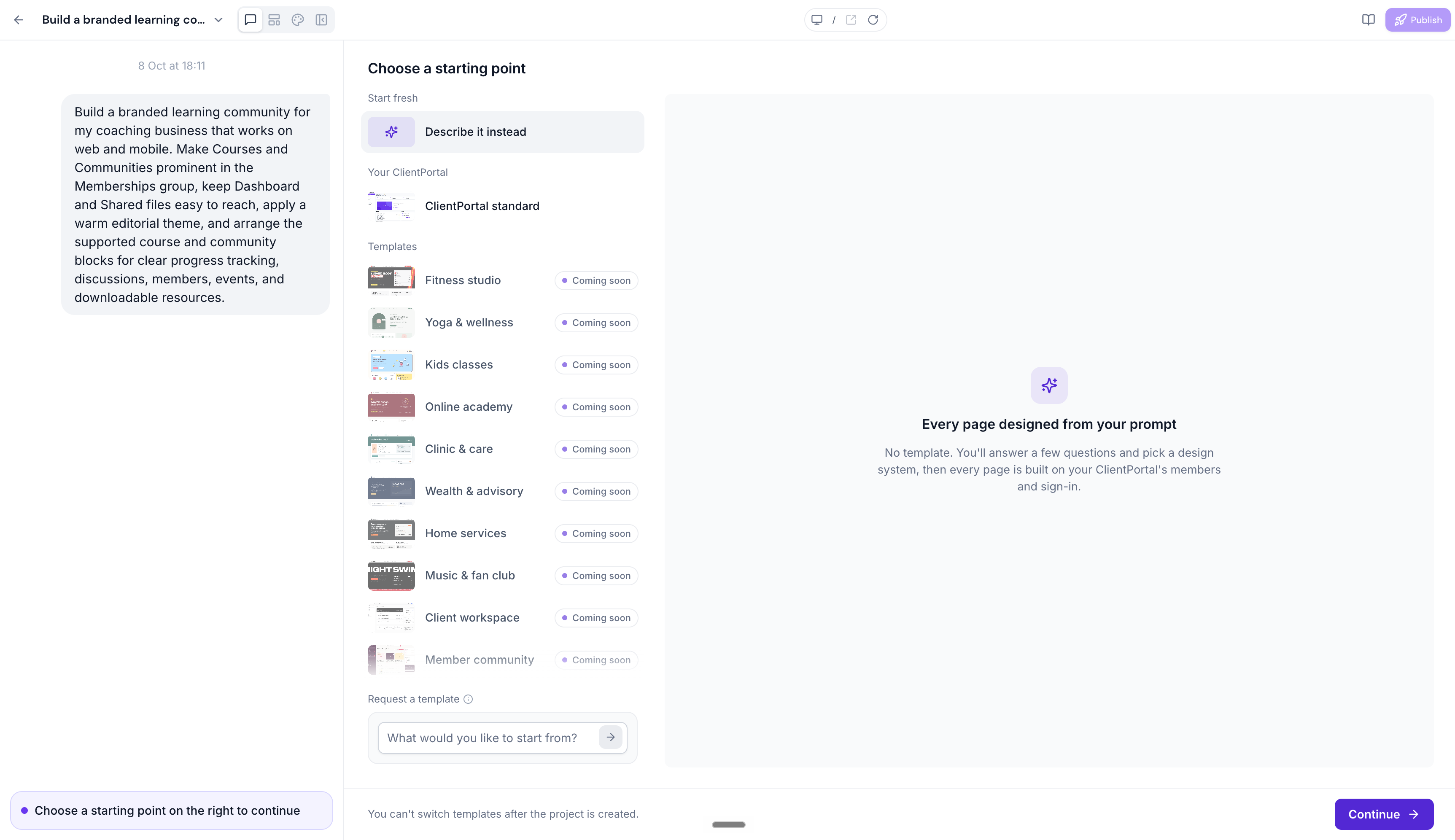Select the Wealth & advisory template
Viewport: 1455px width, 840px height.
pos(502,491)
